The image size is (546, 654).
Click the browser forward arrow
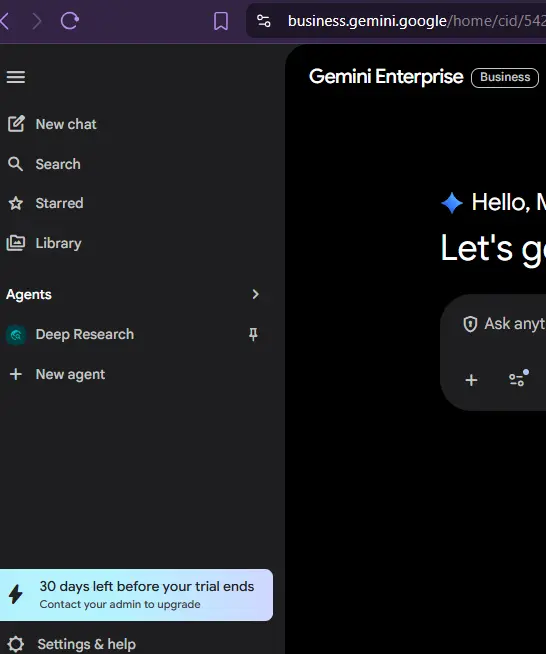(x=37, y=21)
